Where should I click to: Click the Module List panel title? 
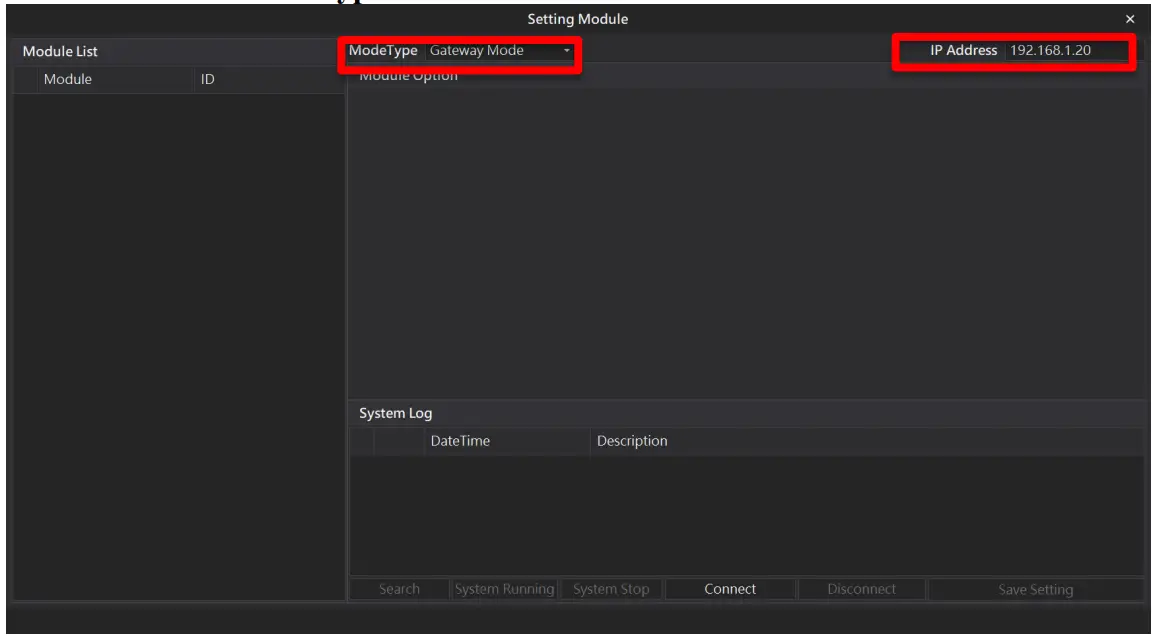pos(60,52)
